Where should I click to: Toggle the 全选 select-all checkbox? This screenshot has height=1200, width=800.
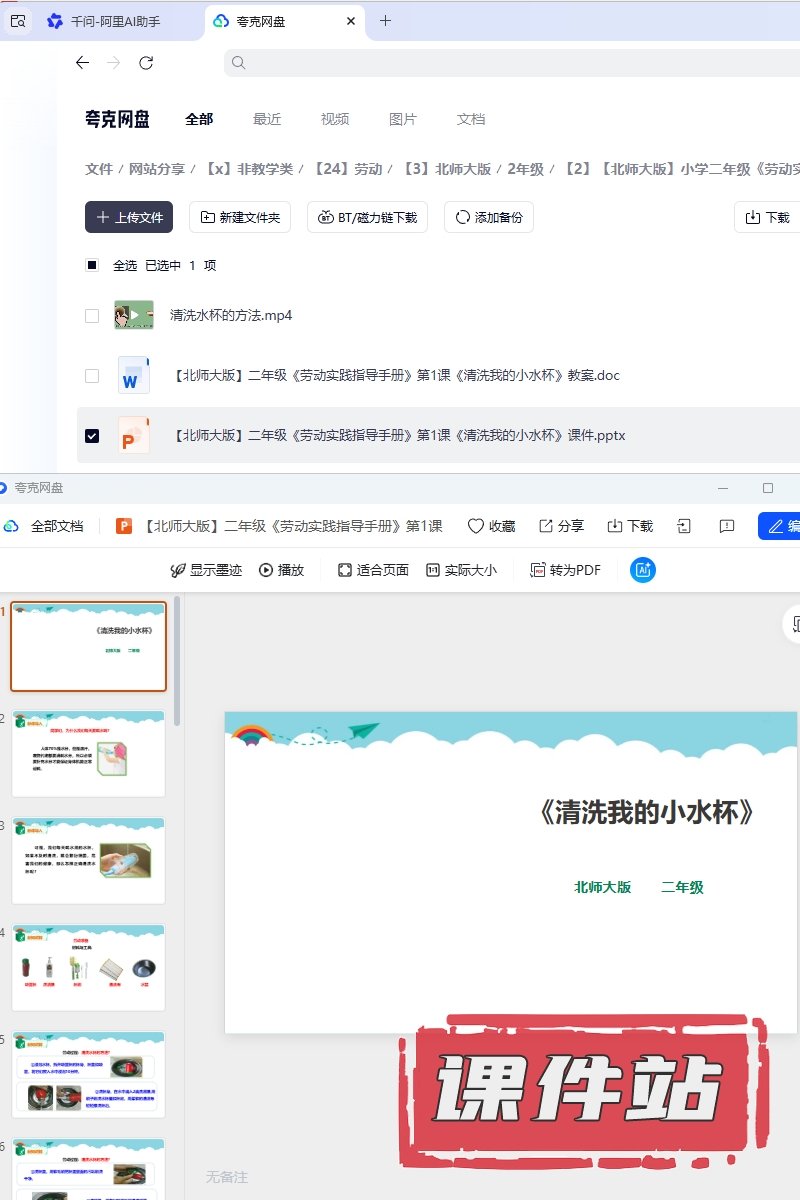coord(92,266)
